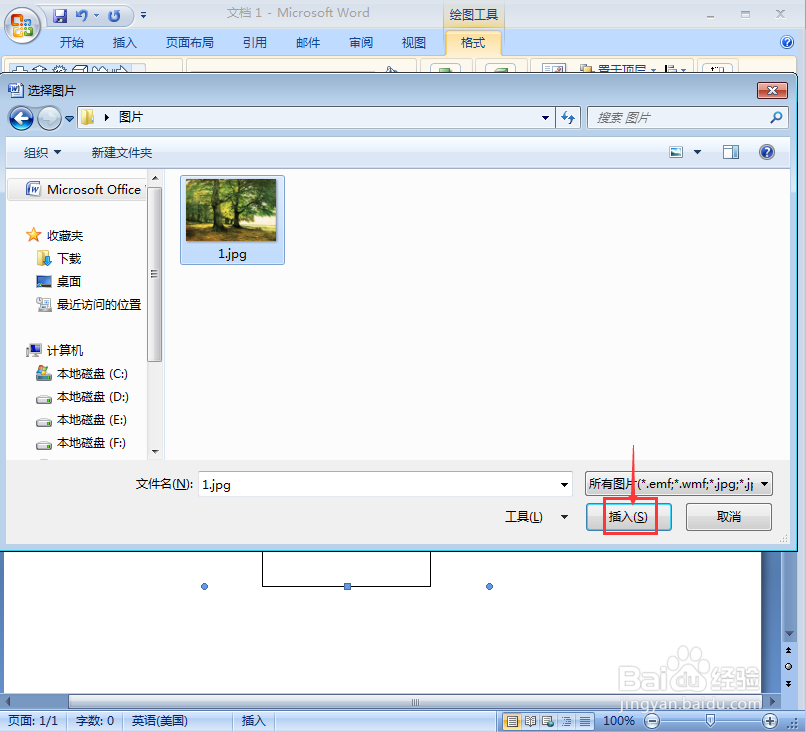The image size is (806, 732).
Task: Select 收藏夹 in the navigation pane
Action: pos(54,235)
